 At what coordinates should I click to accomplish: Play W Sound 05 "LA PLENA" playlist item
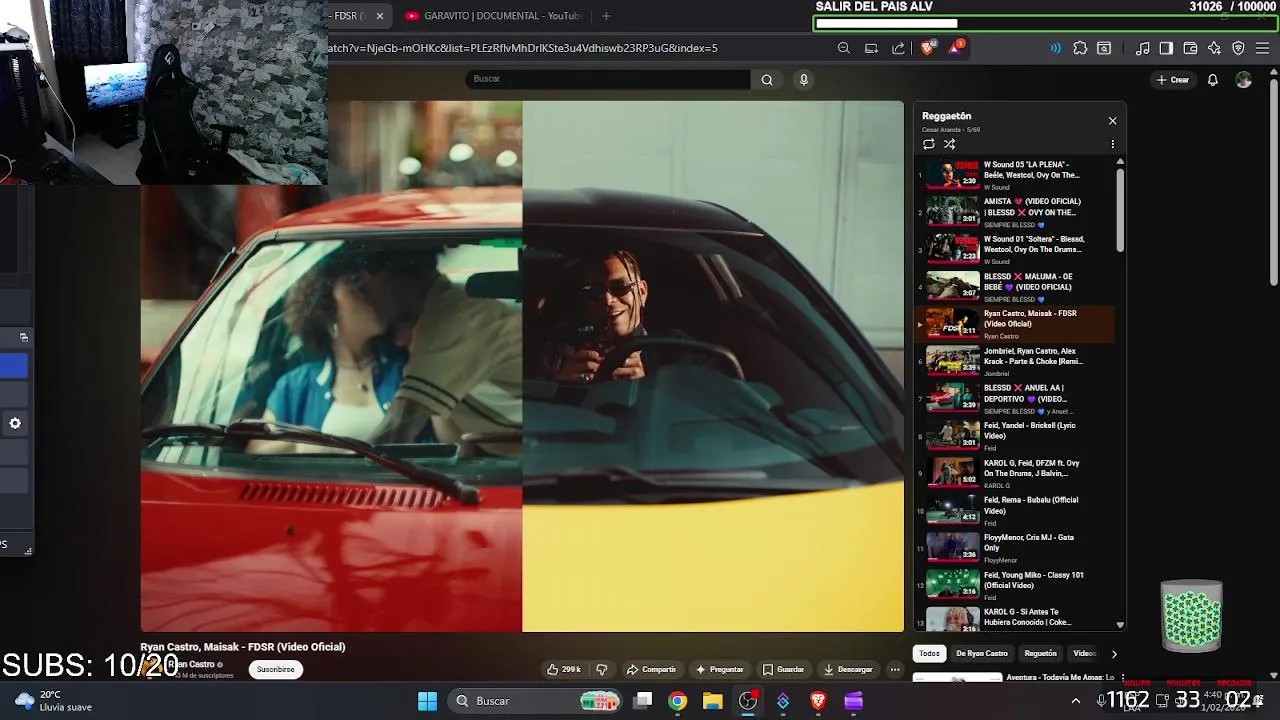[x=1015, y=174]
